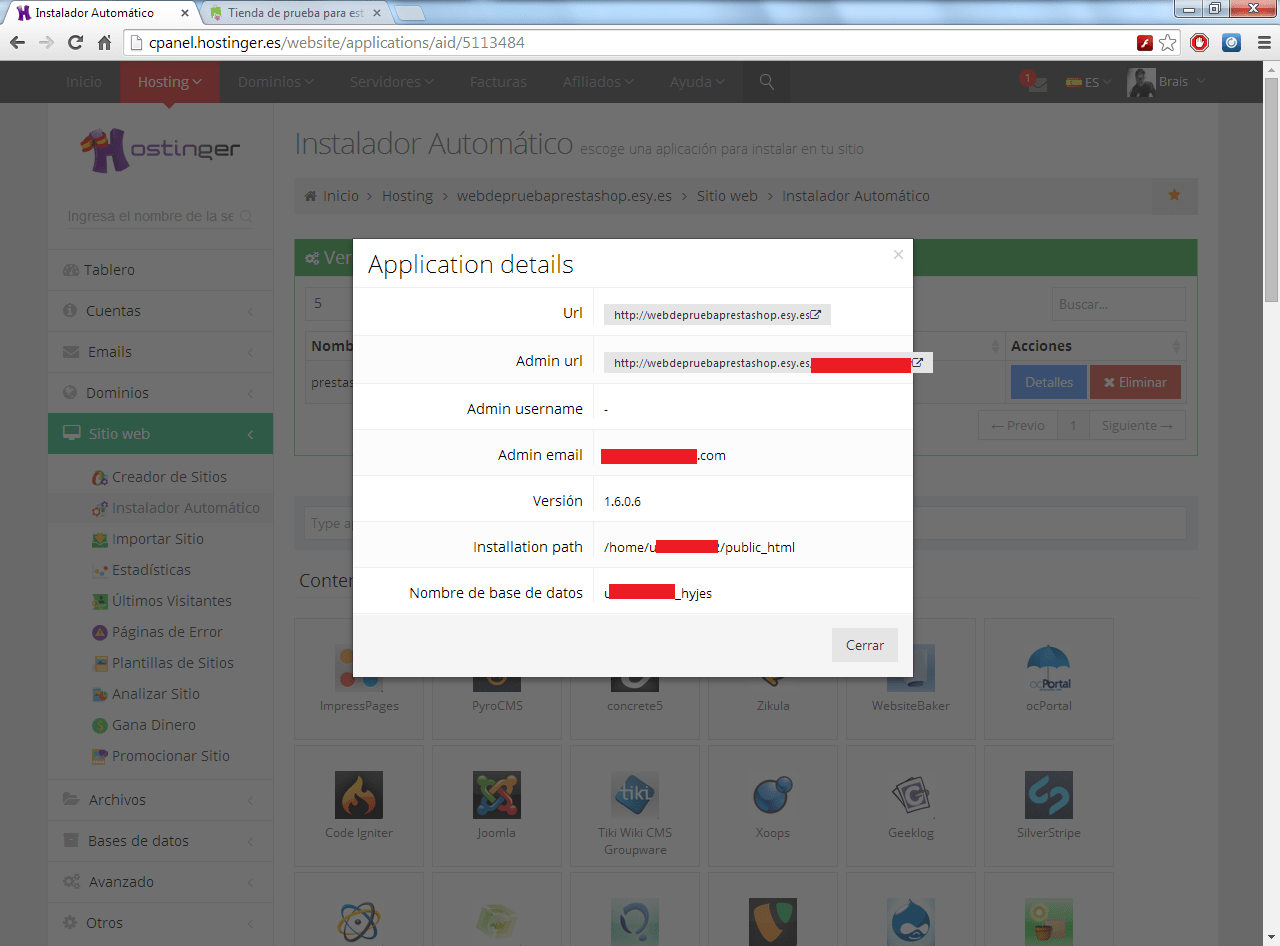Open the external link icon next to Url
1280x946 pixels.
(x=815, y=314)
